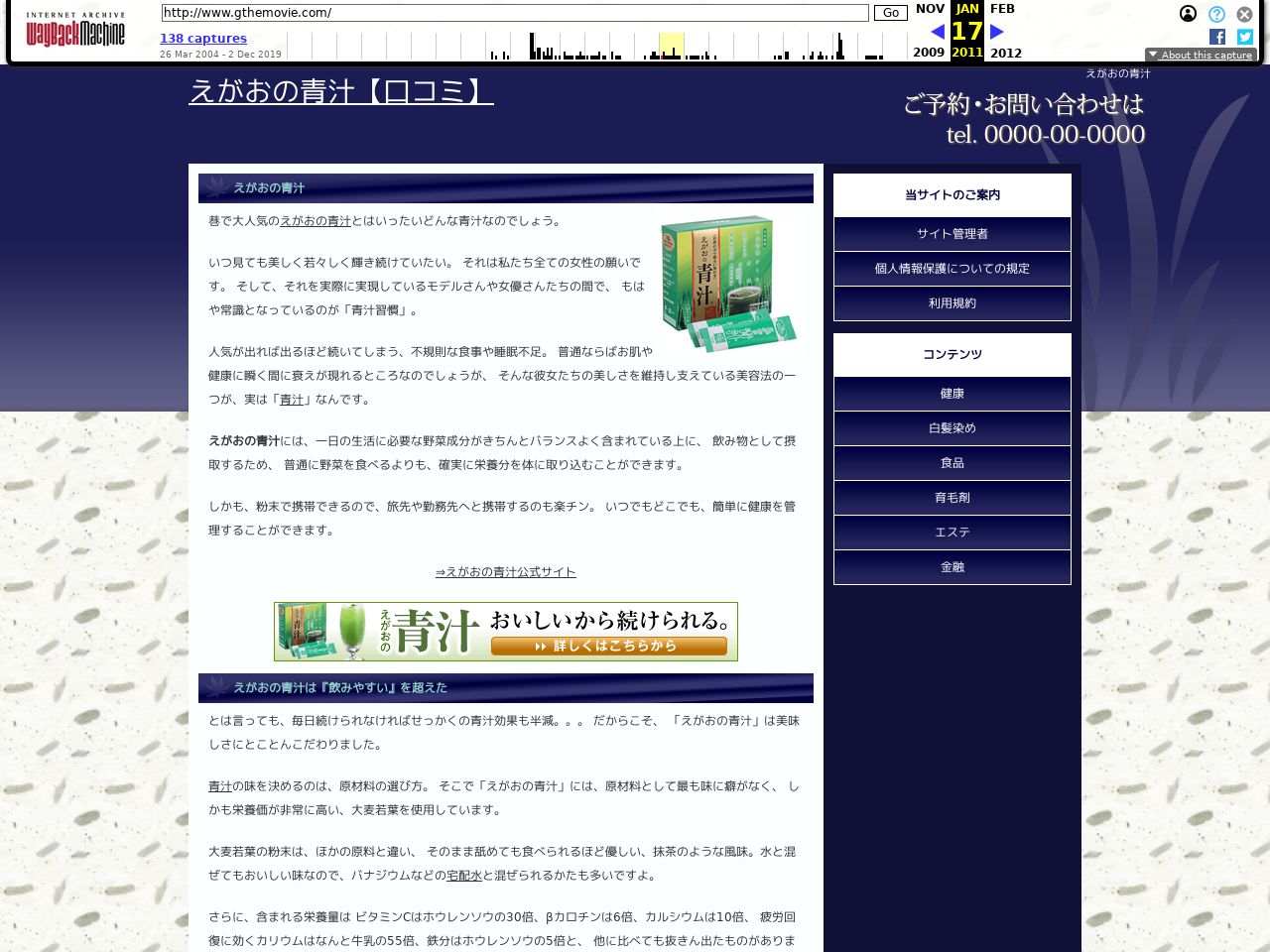Click the Wayback Machine logo
Viewport: 1270px width, 952px height.
(x=75, y=31)
